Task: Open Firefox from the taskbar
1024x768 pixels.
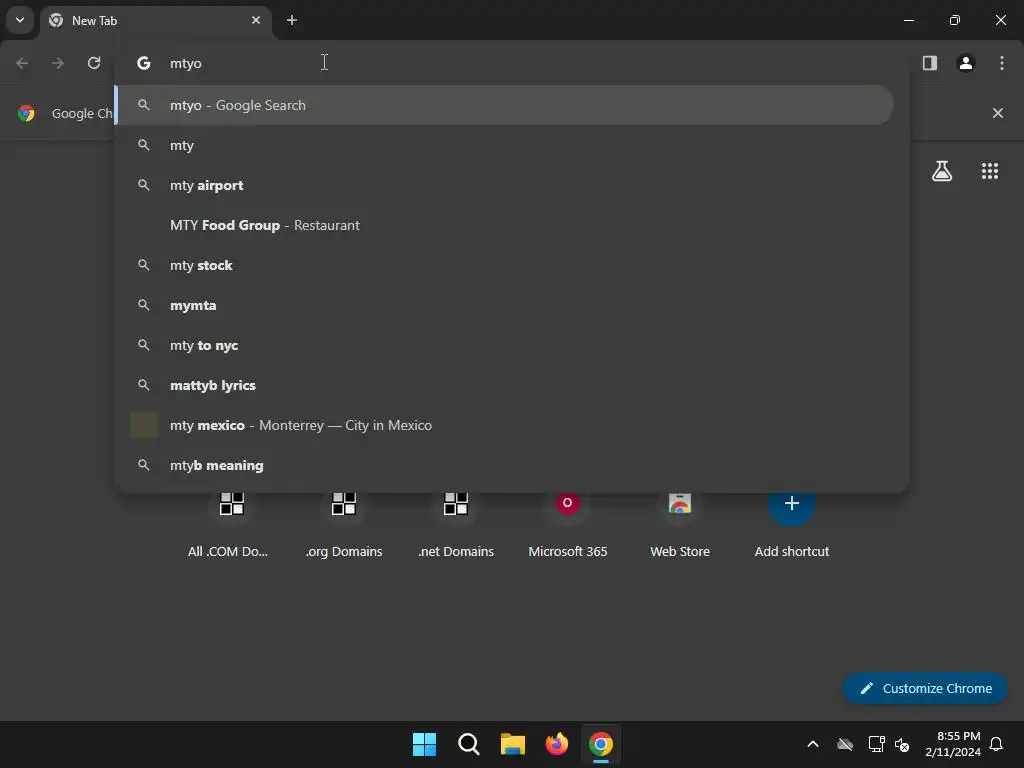Action: point(556,744)
